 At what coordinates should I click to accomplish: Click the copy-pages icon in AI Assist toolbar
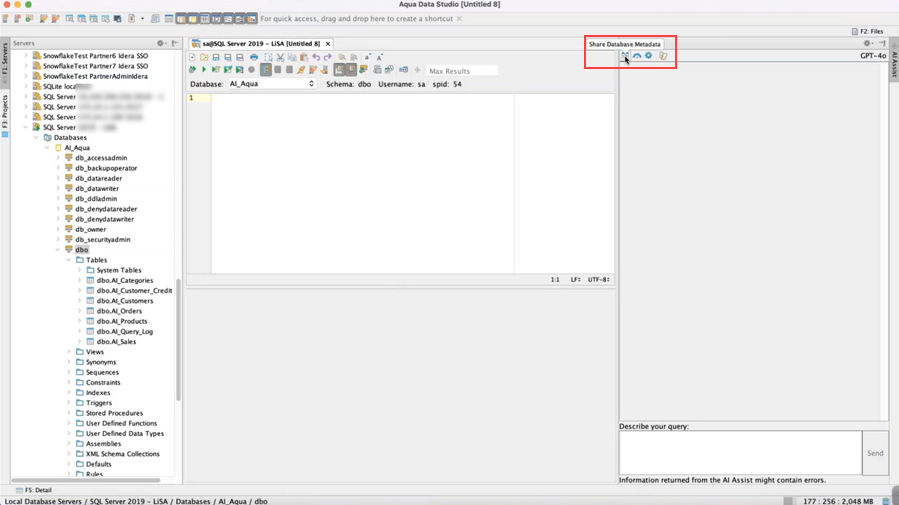[663, 56]
